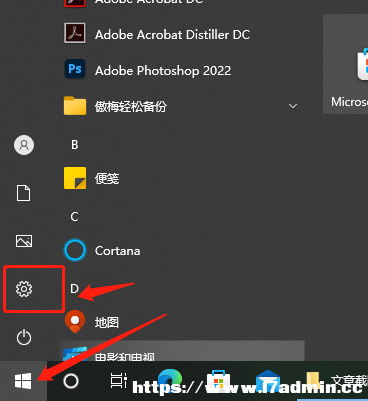368x401 pixels.
Task: Open the Settings gear icon
Action: [x=24, y=289]
